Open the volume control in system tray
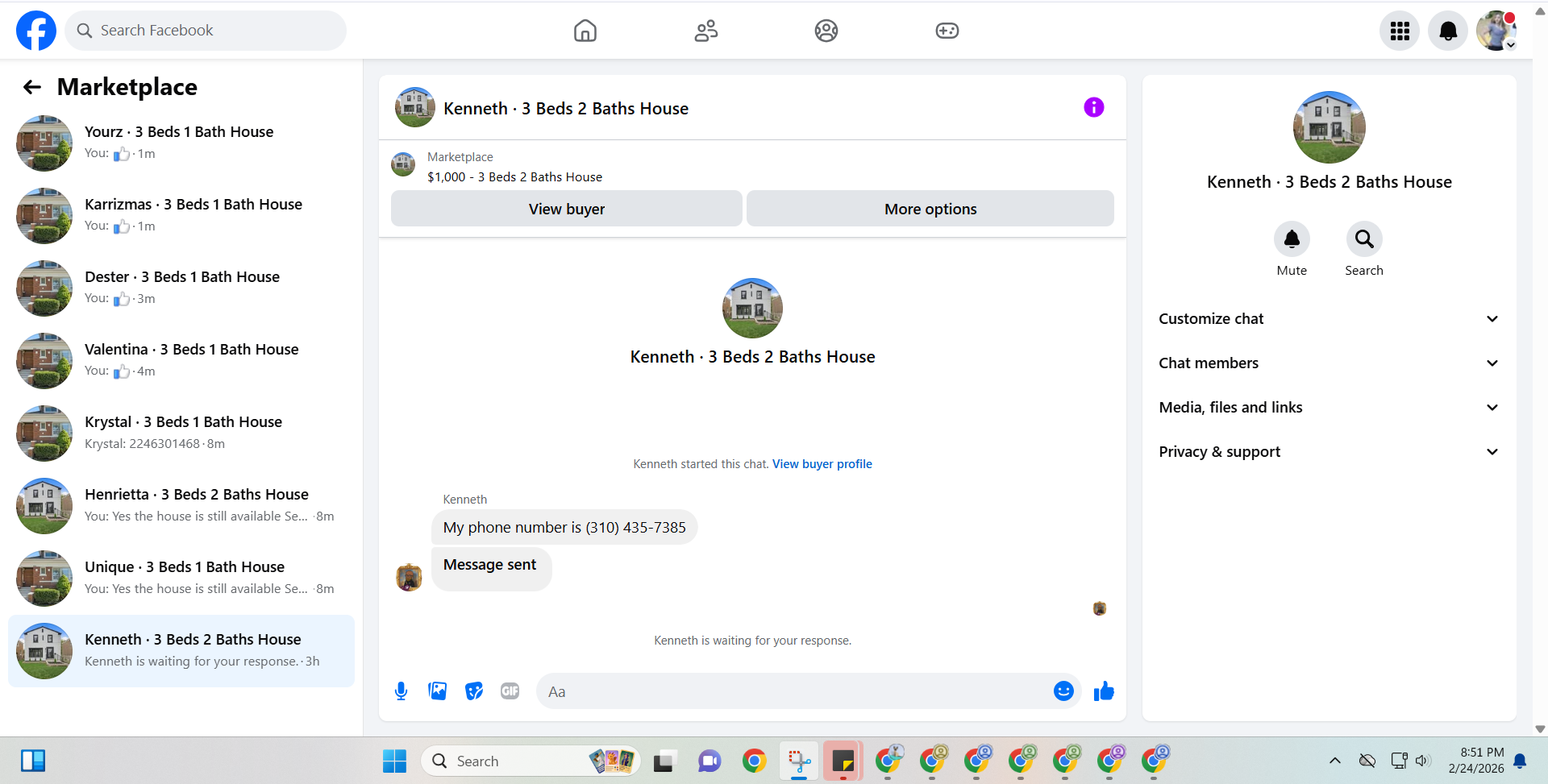Screen dimensions: 1548x784 (x=1422, y=761)
